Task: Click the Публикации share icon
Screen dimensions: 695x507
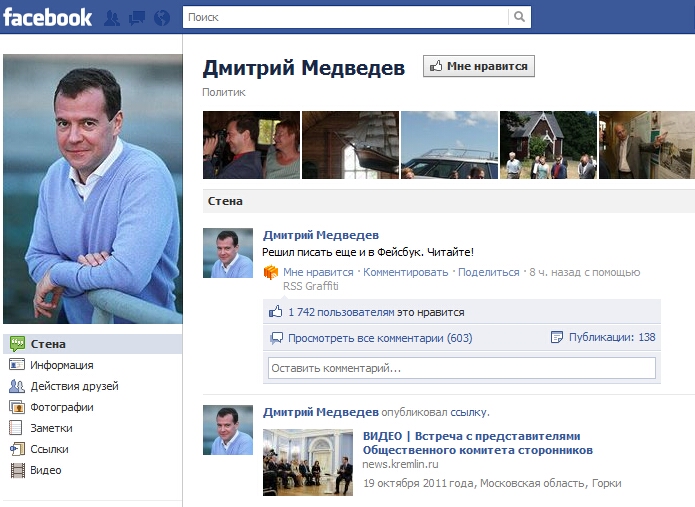Action: pyautogui.click(x=557, y=337)
